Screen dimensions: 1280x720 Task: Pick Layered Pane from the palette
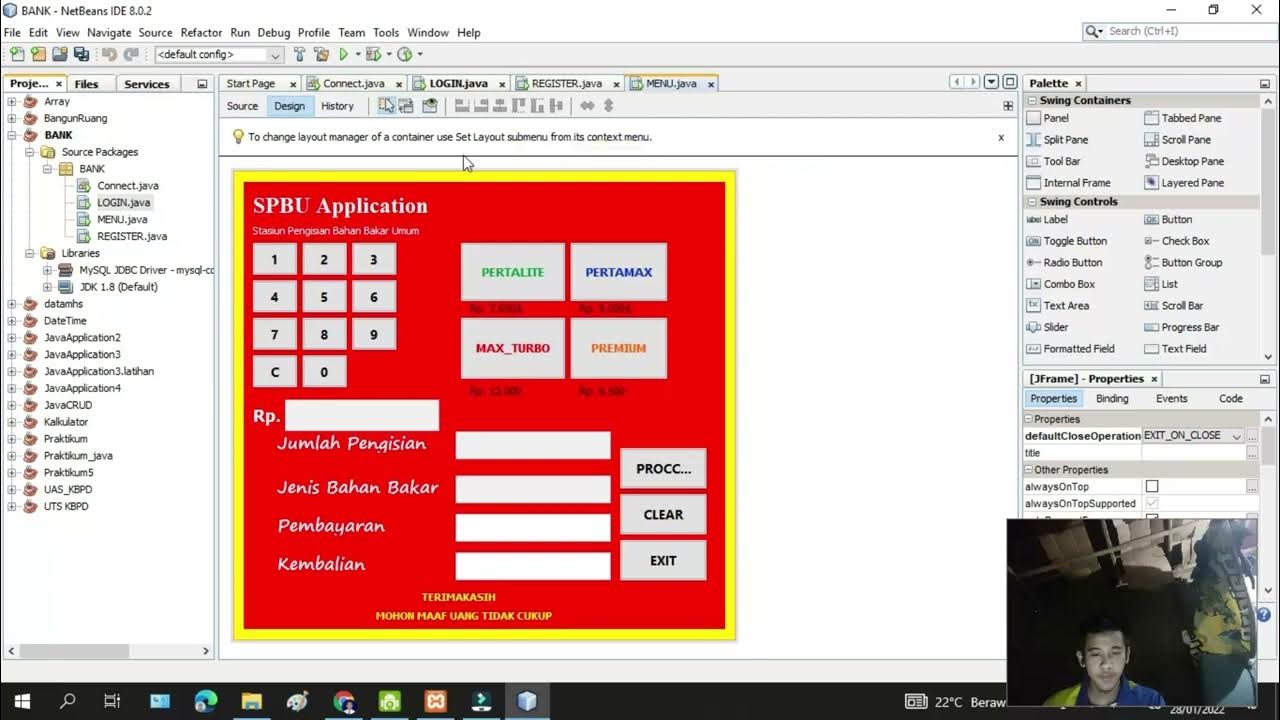[1184, 183]
